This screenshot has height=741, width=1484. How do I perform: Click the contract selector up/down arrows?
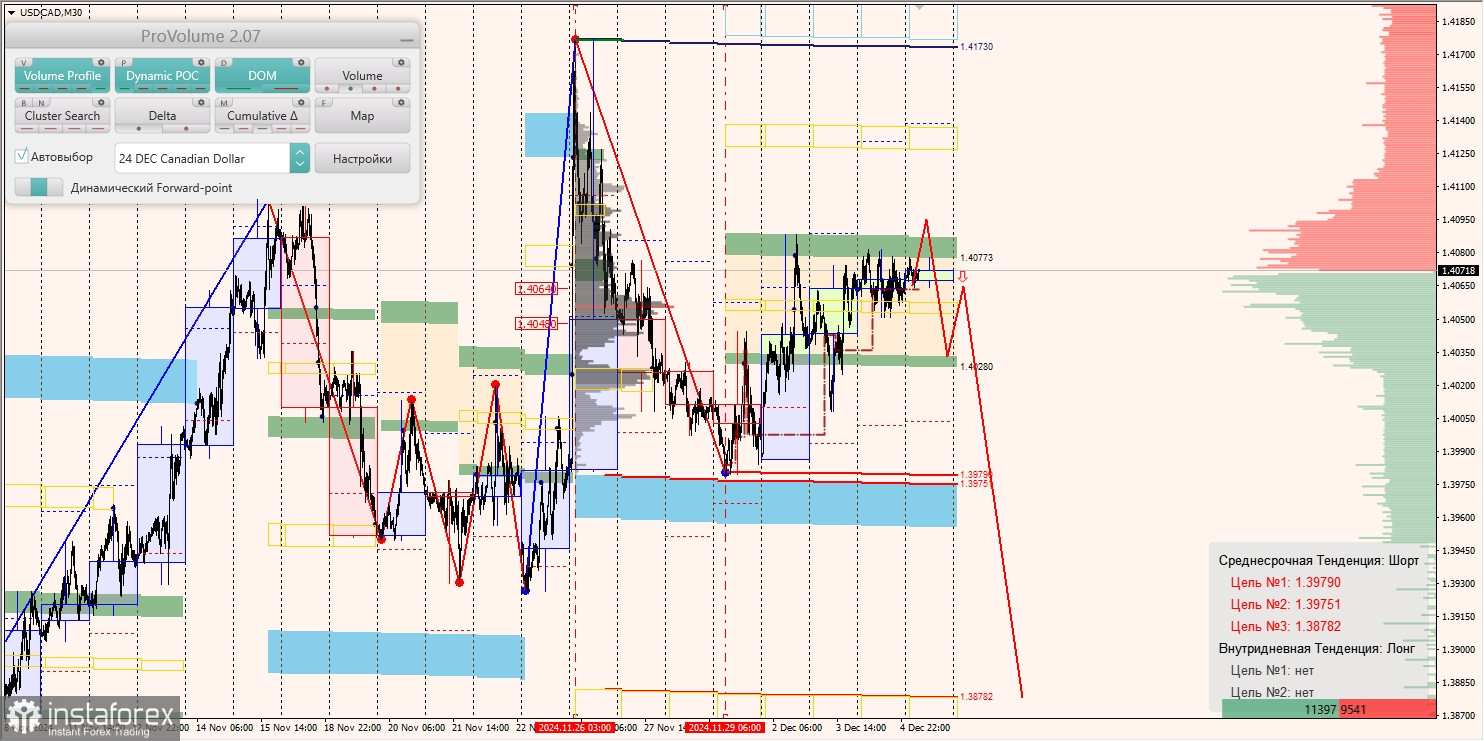click(299, 158)
